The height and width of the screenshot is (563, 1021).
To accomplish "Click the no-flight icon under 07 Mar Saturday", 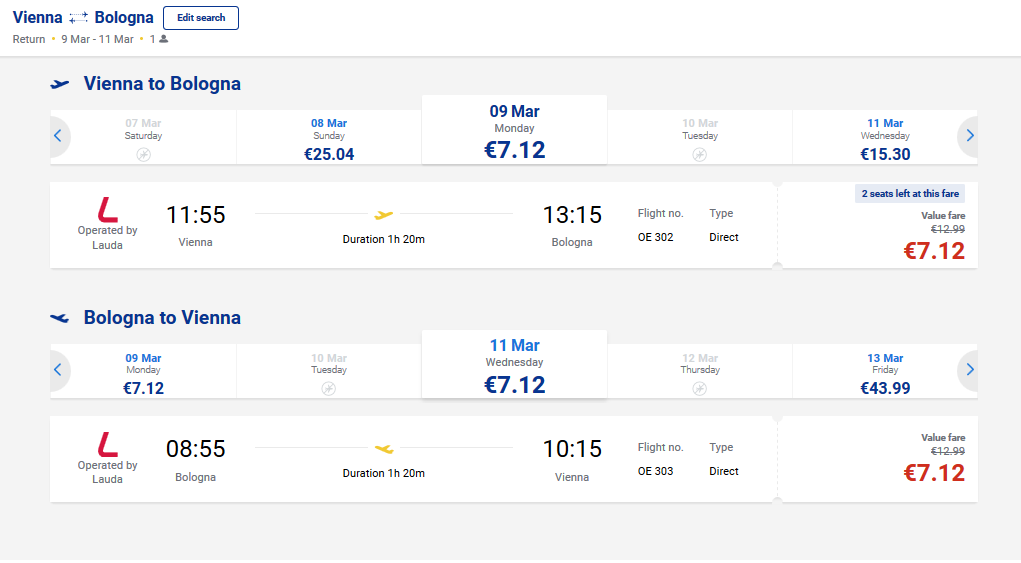I will [x=143, y=155].
